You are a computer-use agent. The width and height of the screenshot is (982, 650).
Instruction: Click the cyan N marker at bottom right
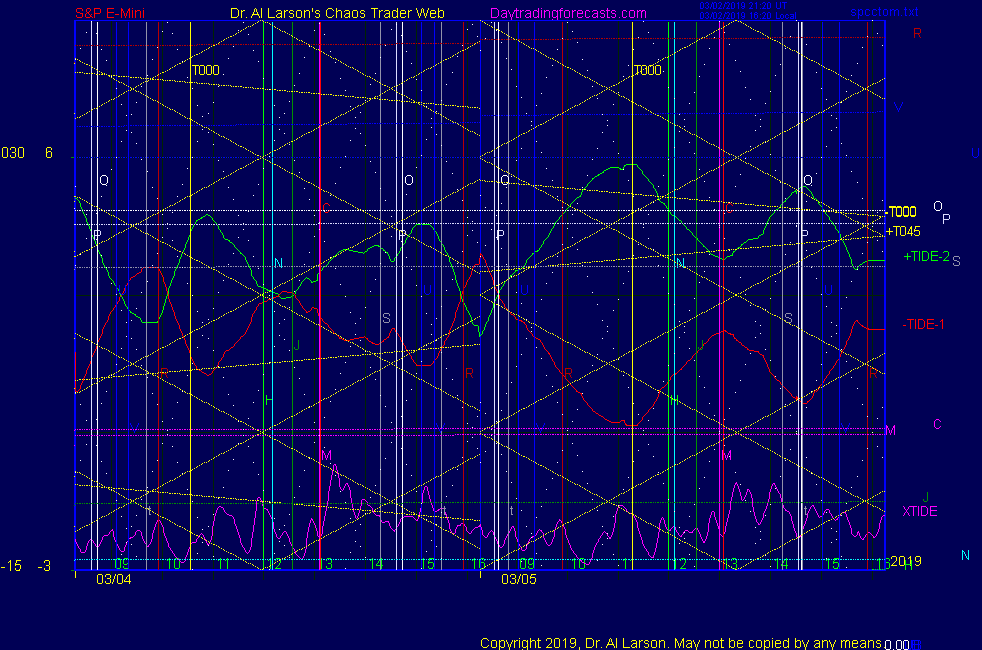tap(965, 555)
